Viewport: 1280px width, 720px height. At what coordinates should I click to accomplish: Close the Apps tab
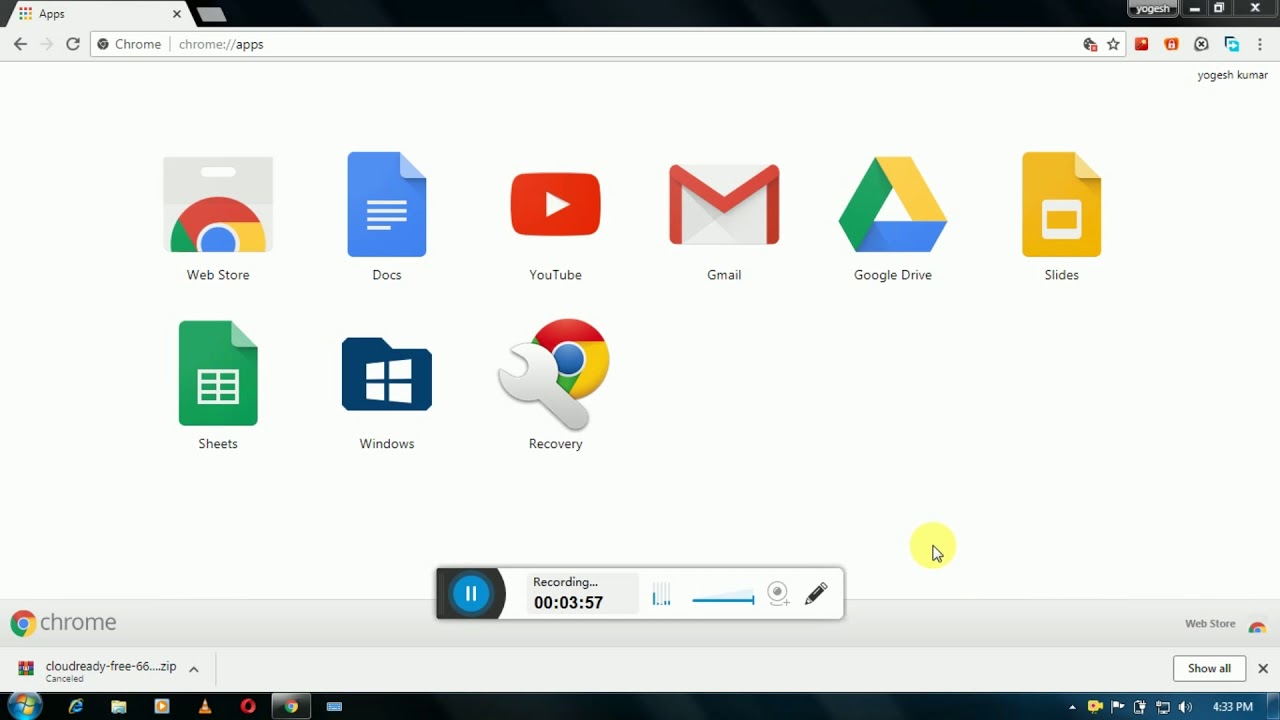(177, 14)
